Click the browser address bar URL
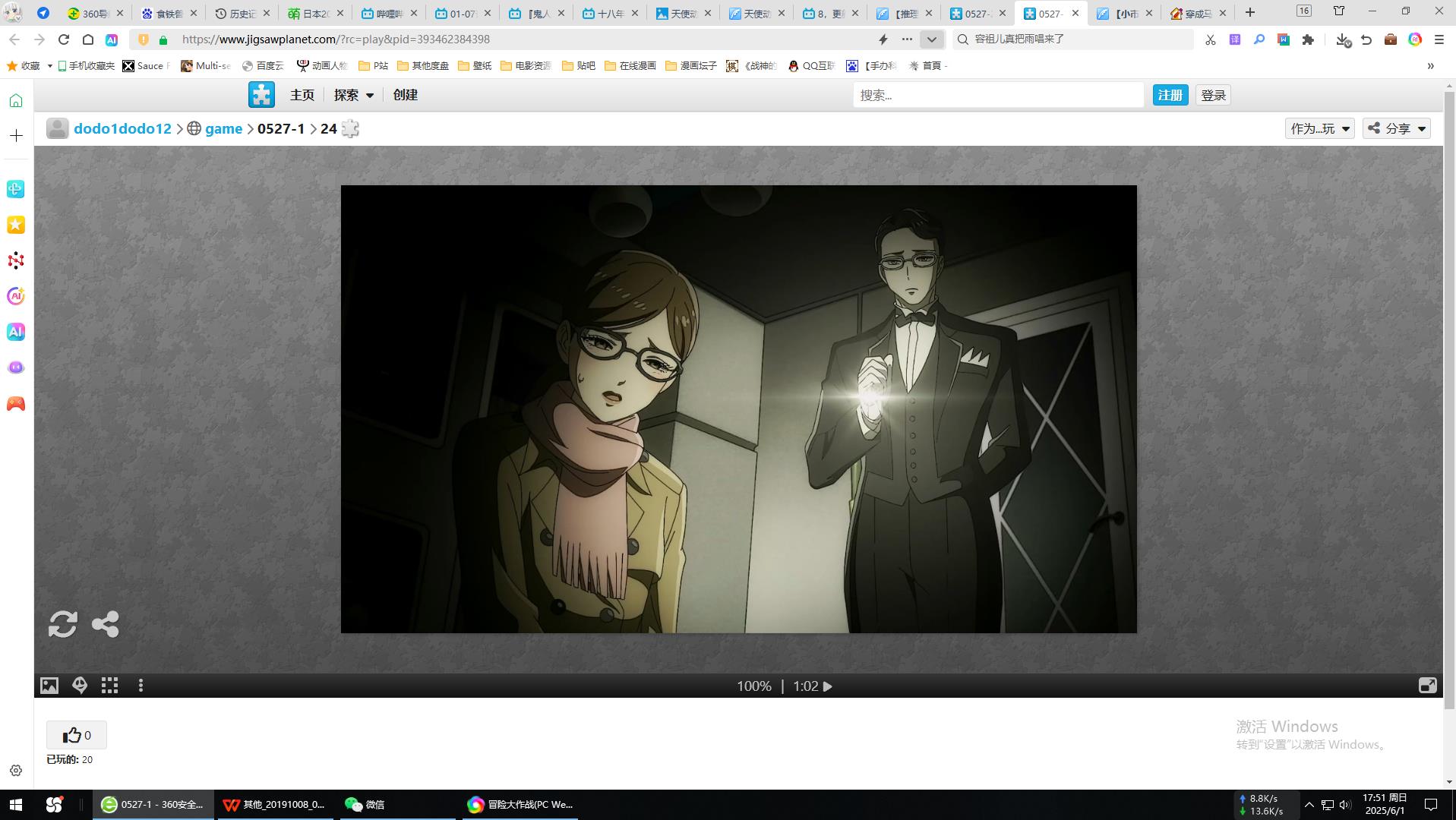This screenshot has height=820, width=1456. [336, 39]
